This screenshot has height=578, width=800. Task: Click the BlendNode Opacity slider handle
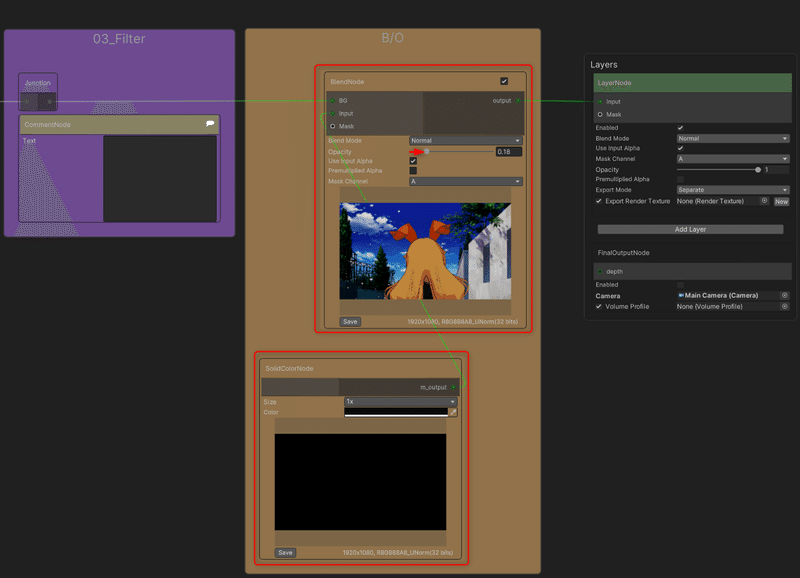[427, 152]
